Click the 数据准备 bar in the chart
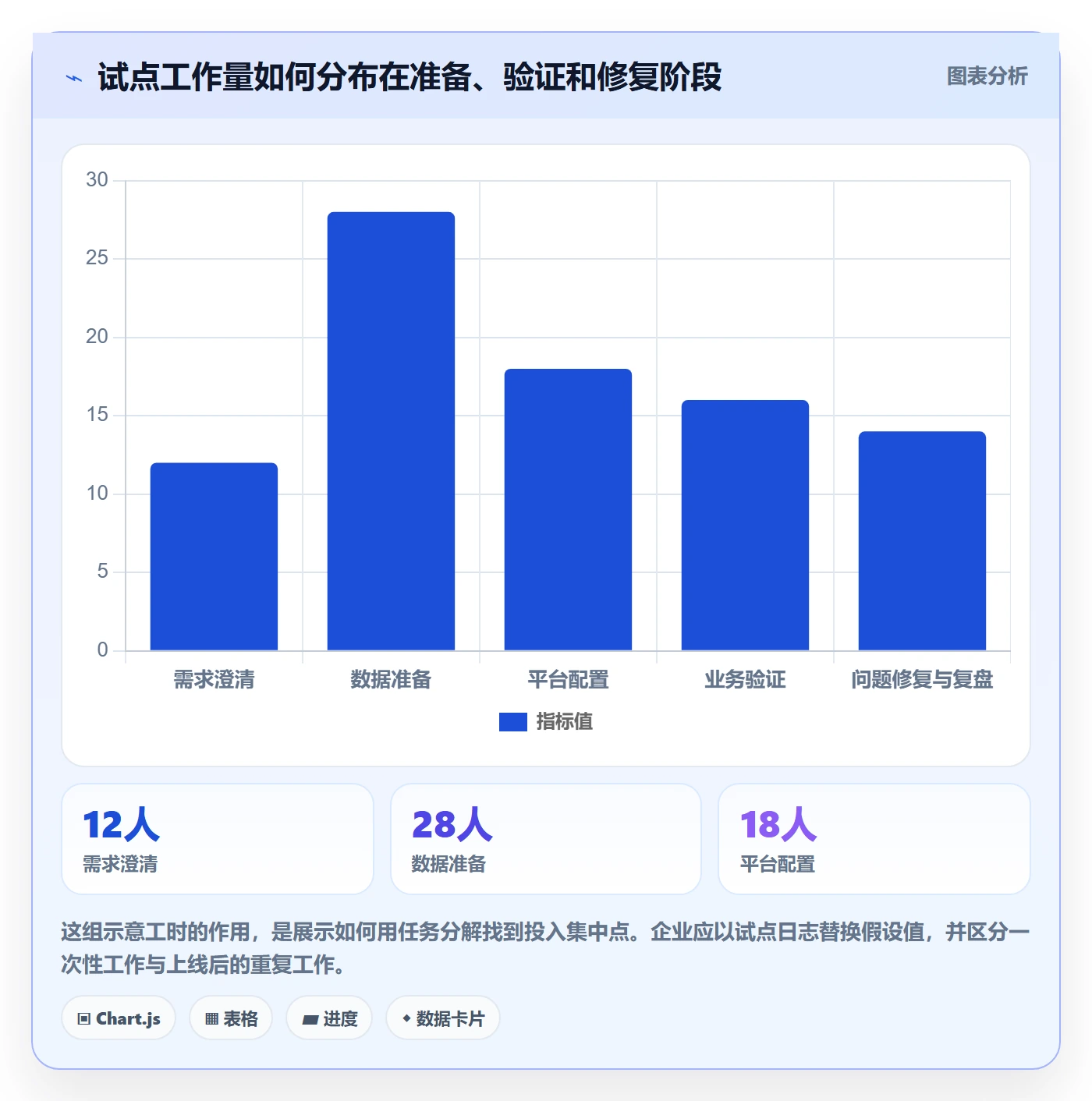This screenshot has width=1092, height=1101. [x=391, y=431]
